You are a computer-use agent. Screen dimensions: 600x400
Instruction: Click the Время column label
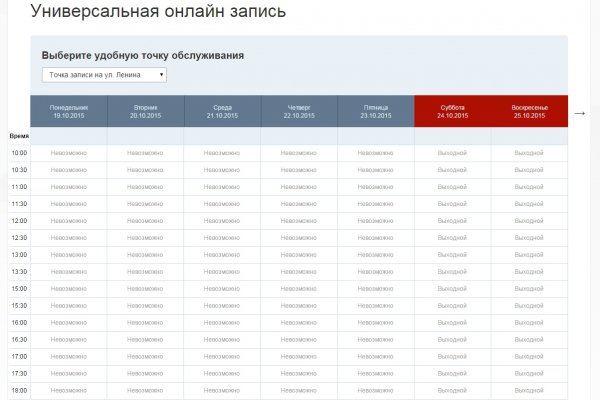19,135
